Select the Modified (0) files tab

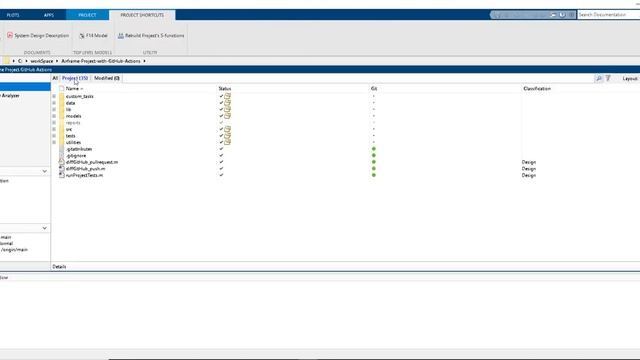107,78
